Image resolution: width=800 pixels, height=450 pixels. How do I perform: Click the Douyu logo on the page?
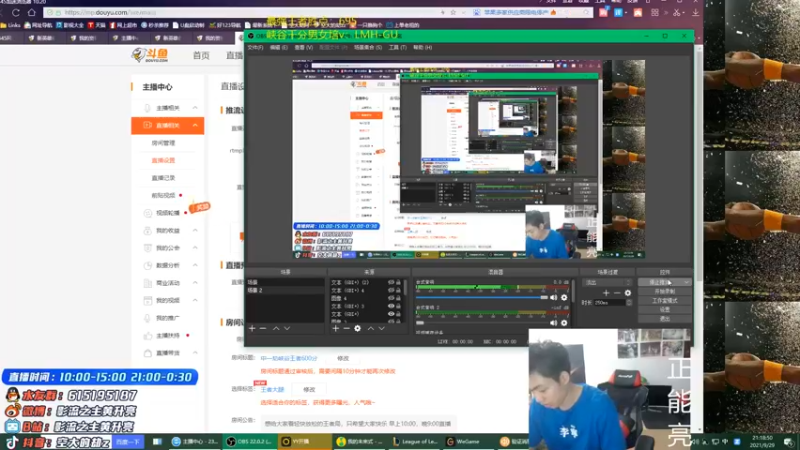149,55
